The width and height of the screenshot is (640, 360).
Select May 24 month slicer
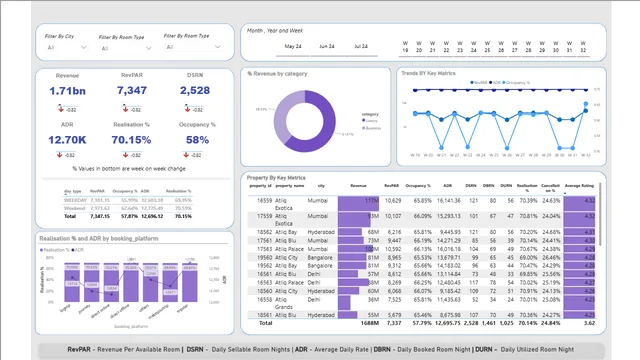(x=293, y=46)
